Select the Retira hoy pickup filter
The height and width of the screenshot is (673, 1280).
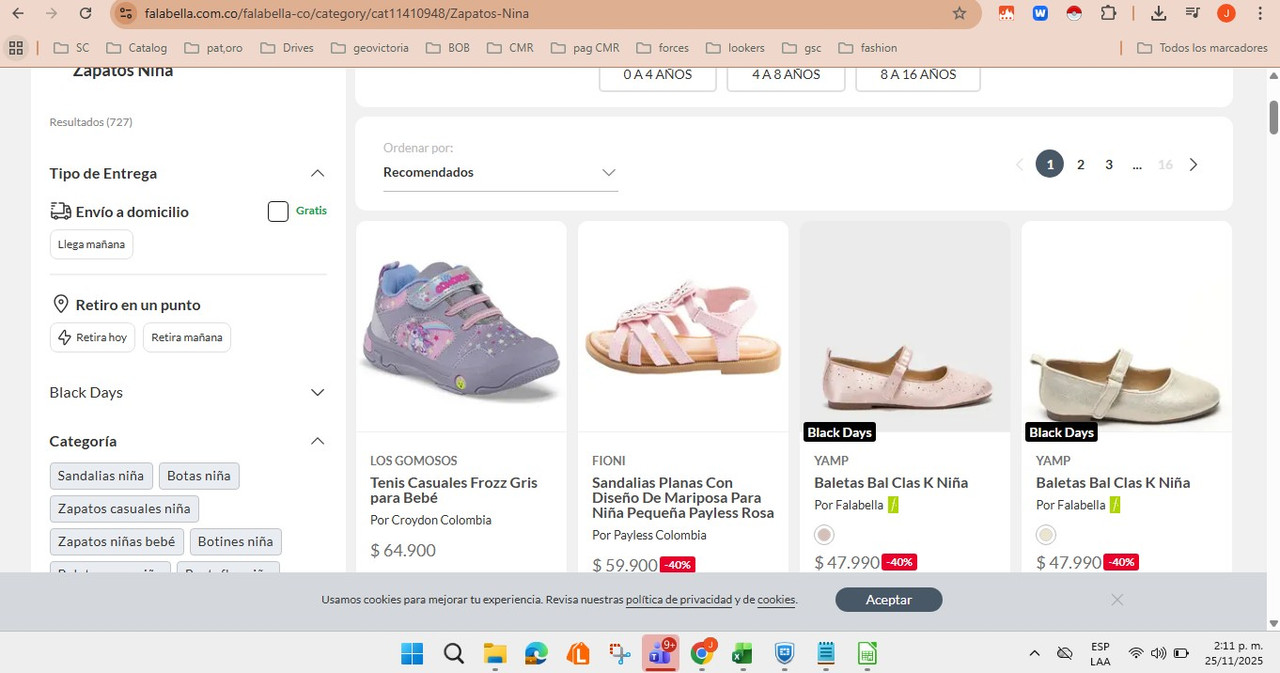(92, 337)
